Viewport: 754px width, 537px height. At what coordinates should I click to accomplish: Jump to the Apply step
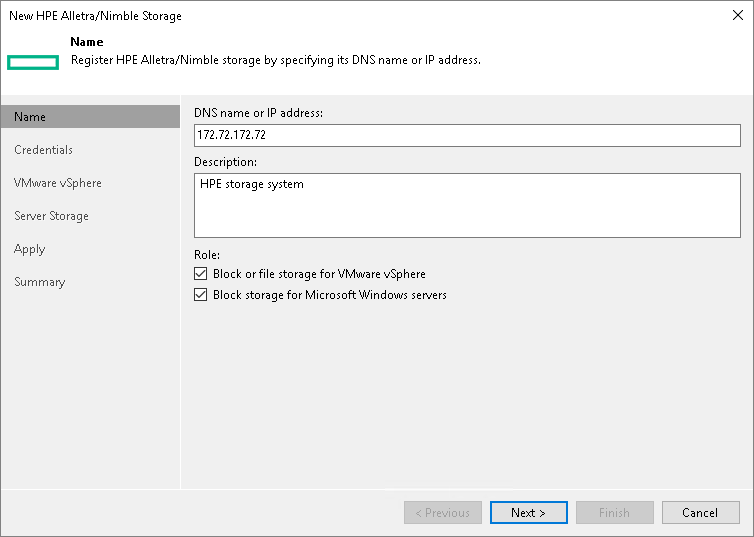coord(29,250)
